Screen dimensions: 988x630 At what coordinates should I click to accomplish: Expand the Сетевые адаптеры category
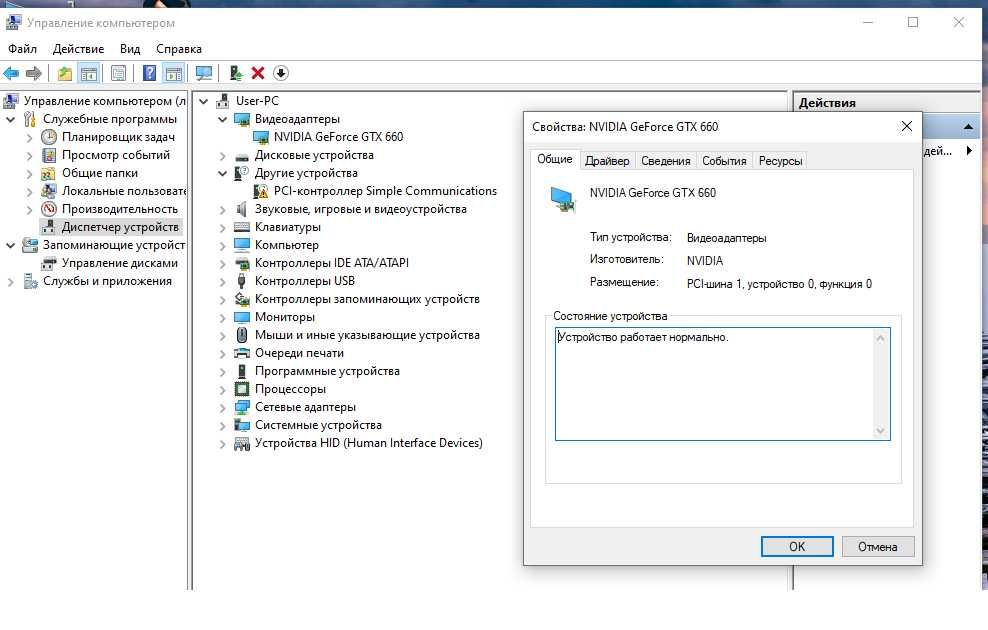pyautogui.click(x=222, y=408)
